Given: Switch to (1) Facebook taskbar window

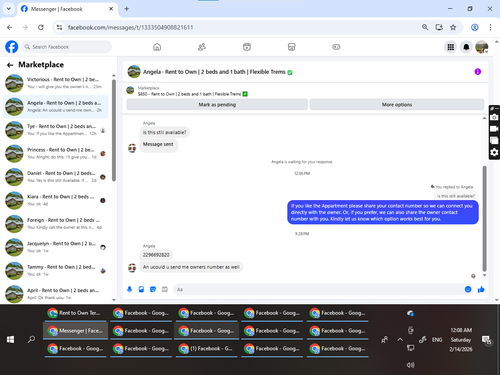Looking at the screenshot, I should (x=207, y=349).
